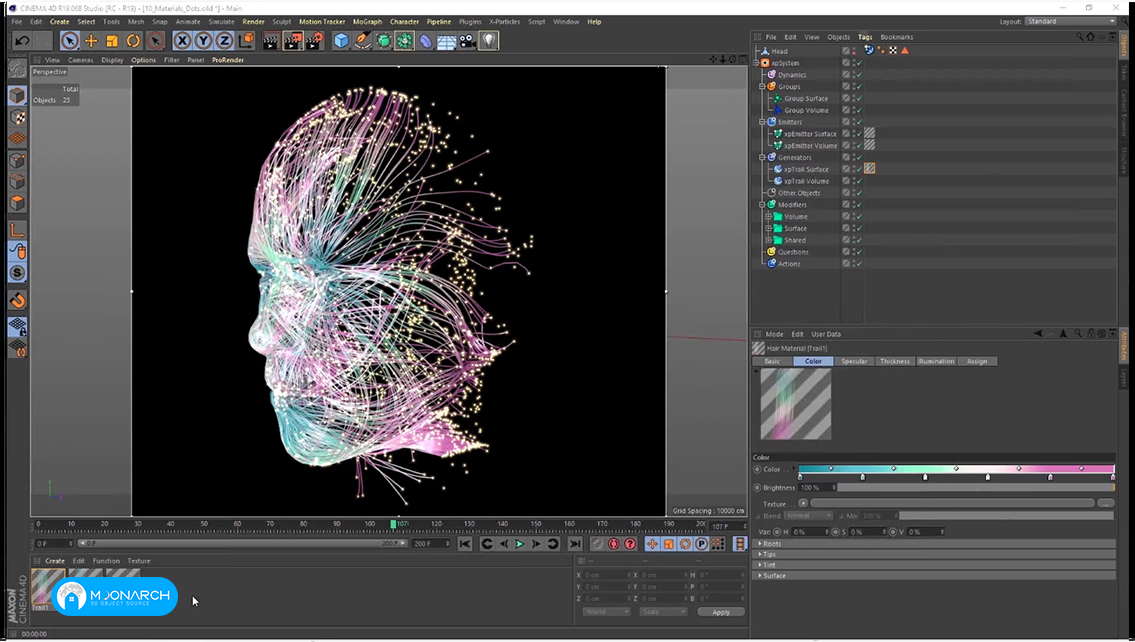
Task: Click on the Color gradient bar
Action: (956, 469)
